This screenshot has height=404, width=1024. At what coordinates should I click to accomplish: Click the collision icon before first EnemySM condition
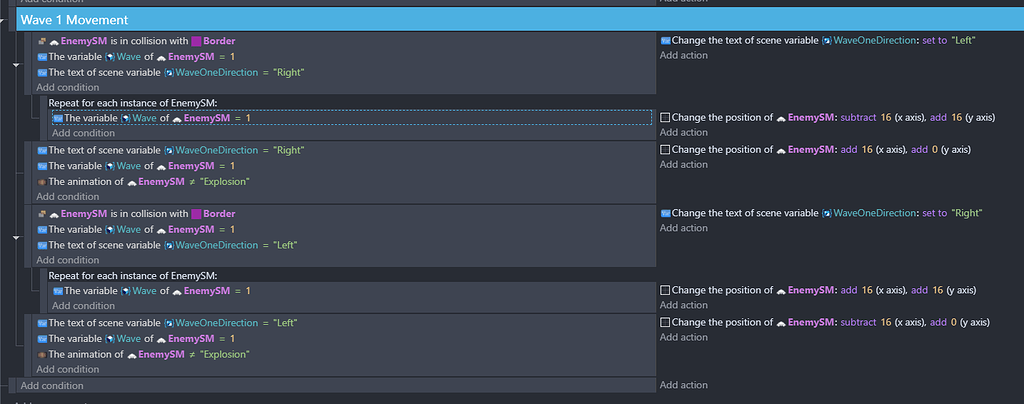click(x=42, y=41)
